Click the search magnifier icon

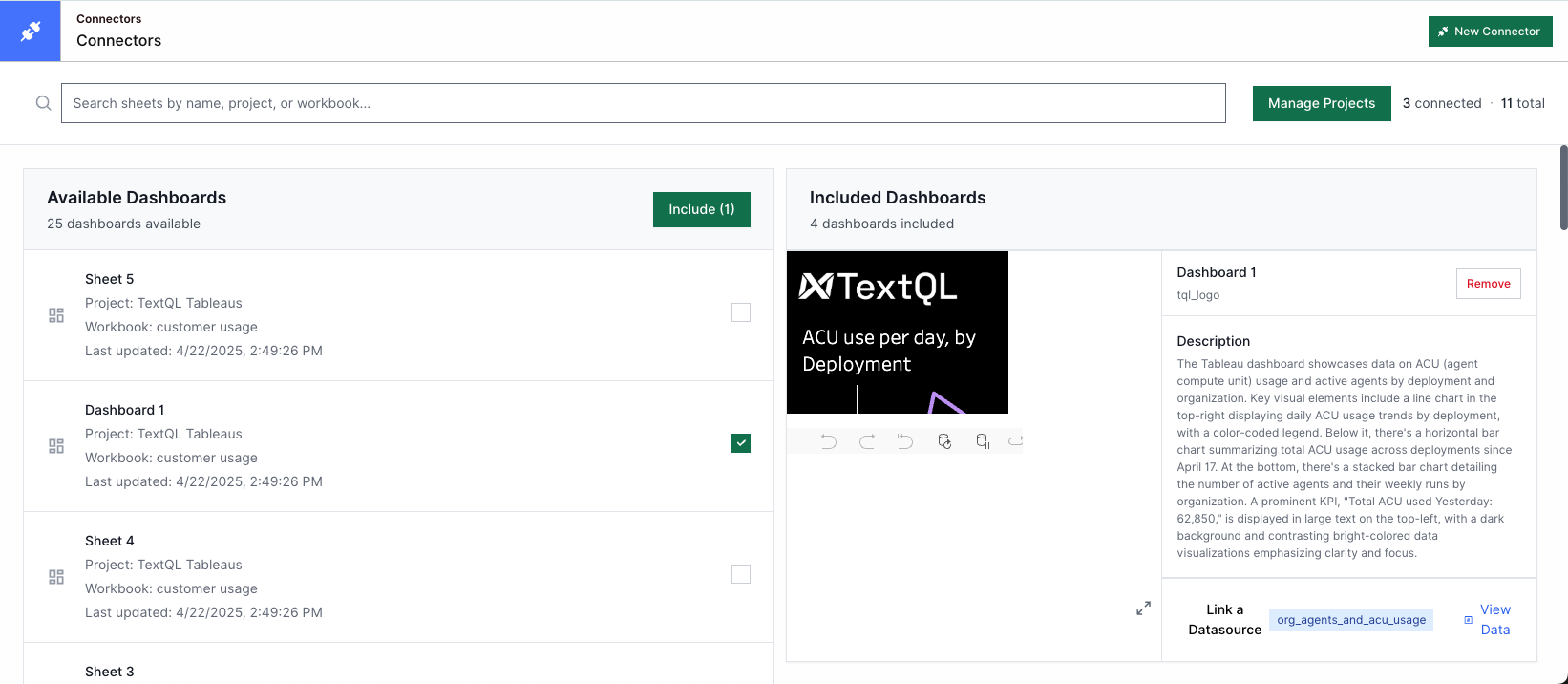pos(43,103)
